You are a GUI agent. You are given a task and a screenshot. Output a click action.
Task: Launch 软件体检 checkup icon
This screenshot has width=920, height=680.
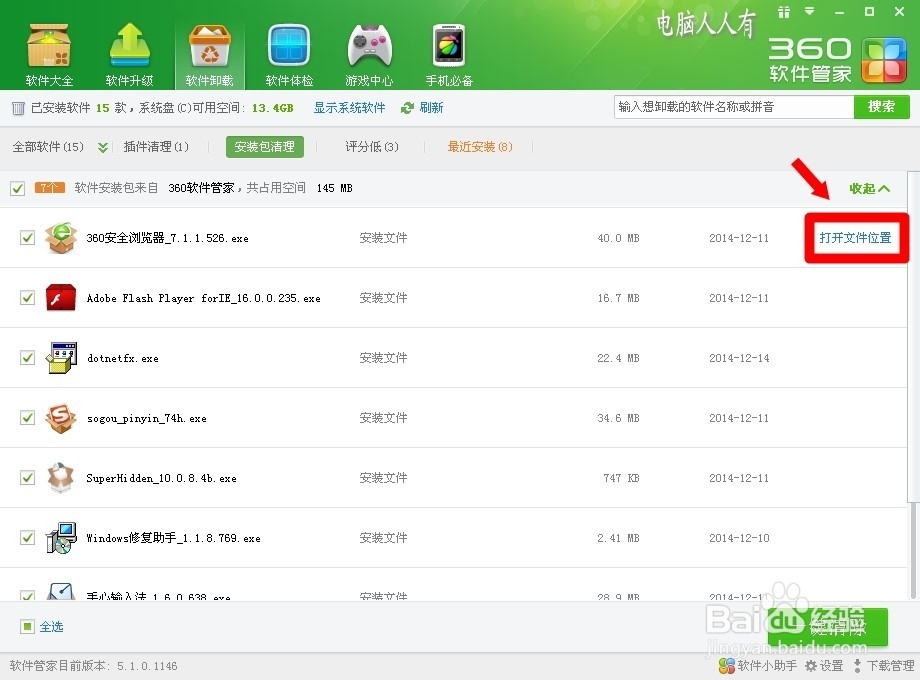pyautogui.click(x=288, y=45)
